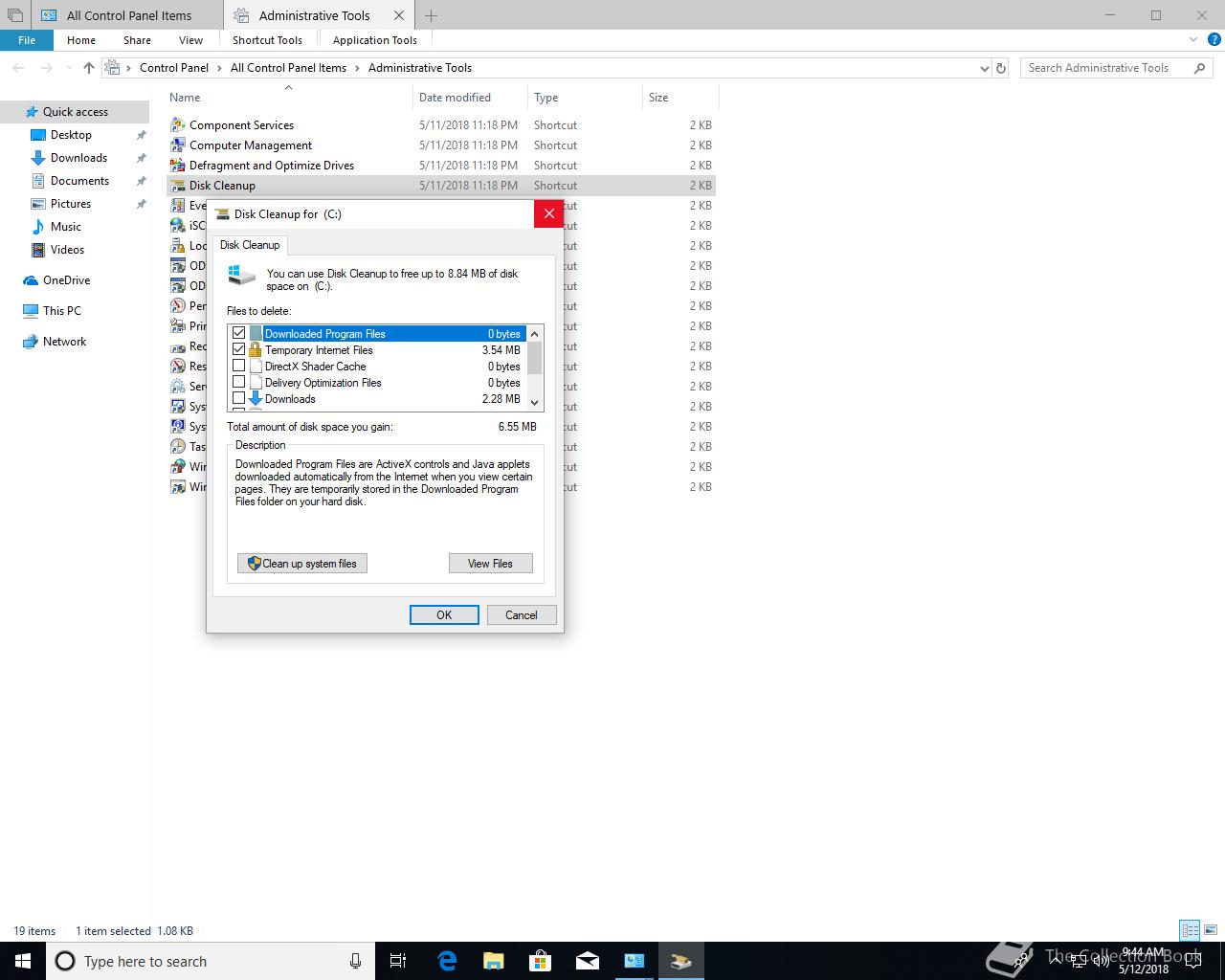
Task: Click Control Panel in breadcrumb path
Action: click(174, 68)
